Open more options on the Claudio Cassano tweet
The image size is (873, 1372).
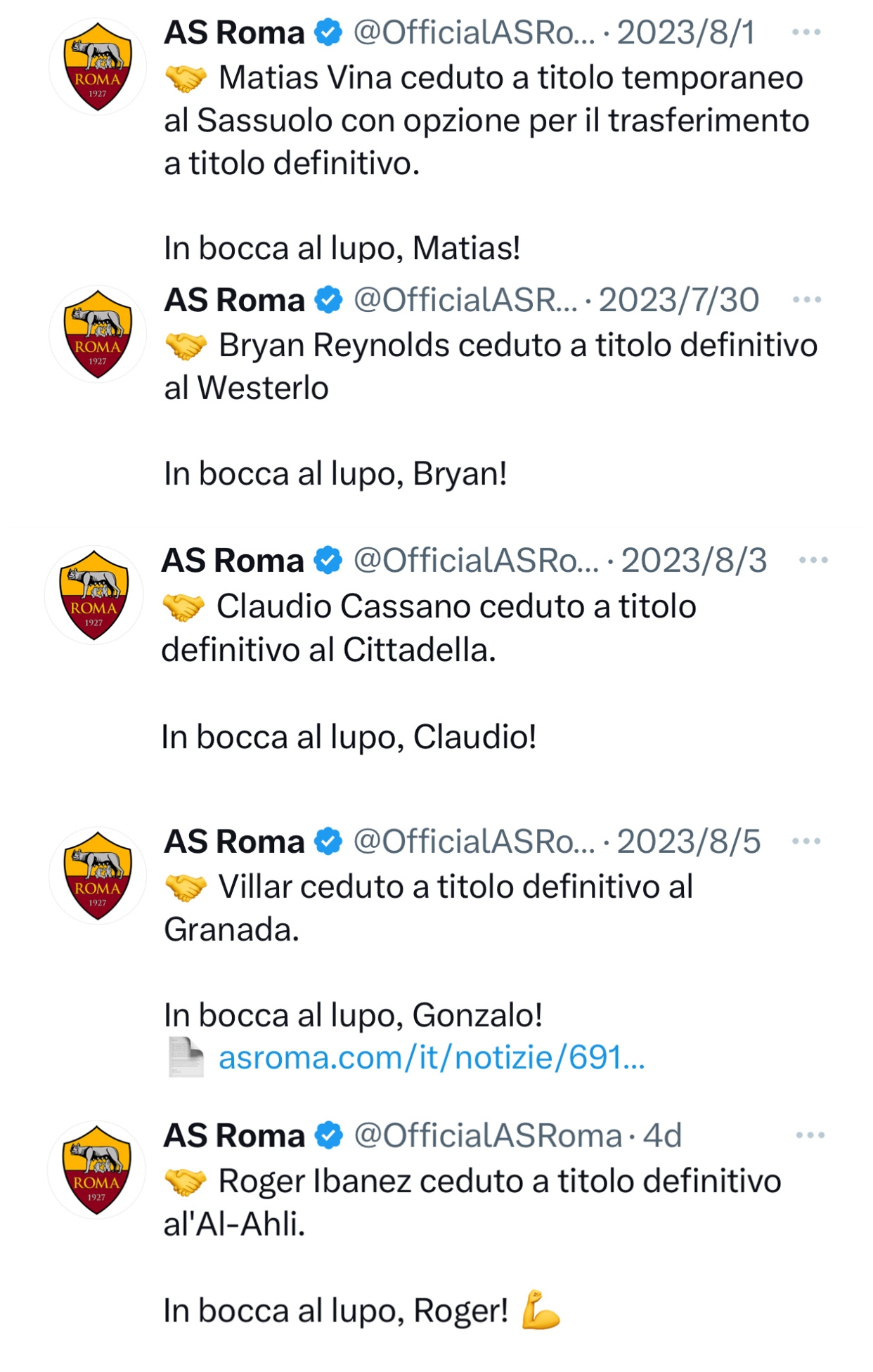tap(813, 561)
